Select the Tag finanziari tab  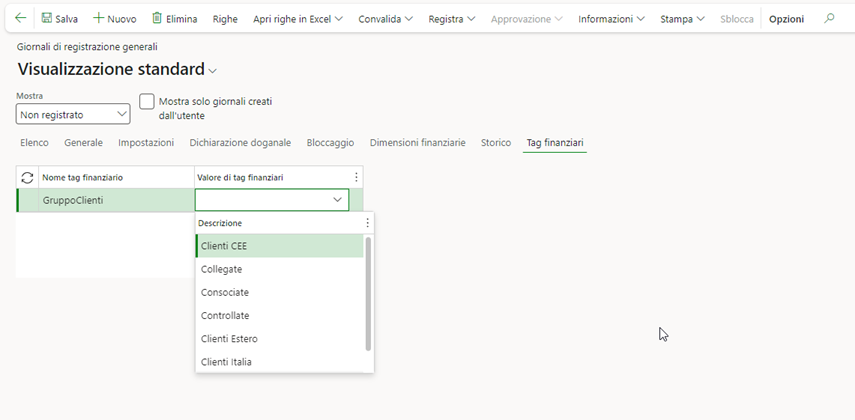coord(555,142)
